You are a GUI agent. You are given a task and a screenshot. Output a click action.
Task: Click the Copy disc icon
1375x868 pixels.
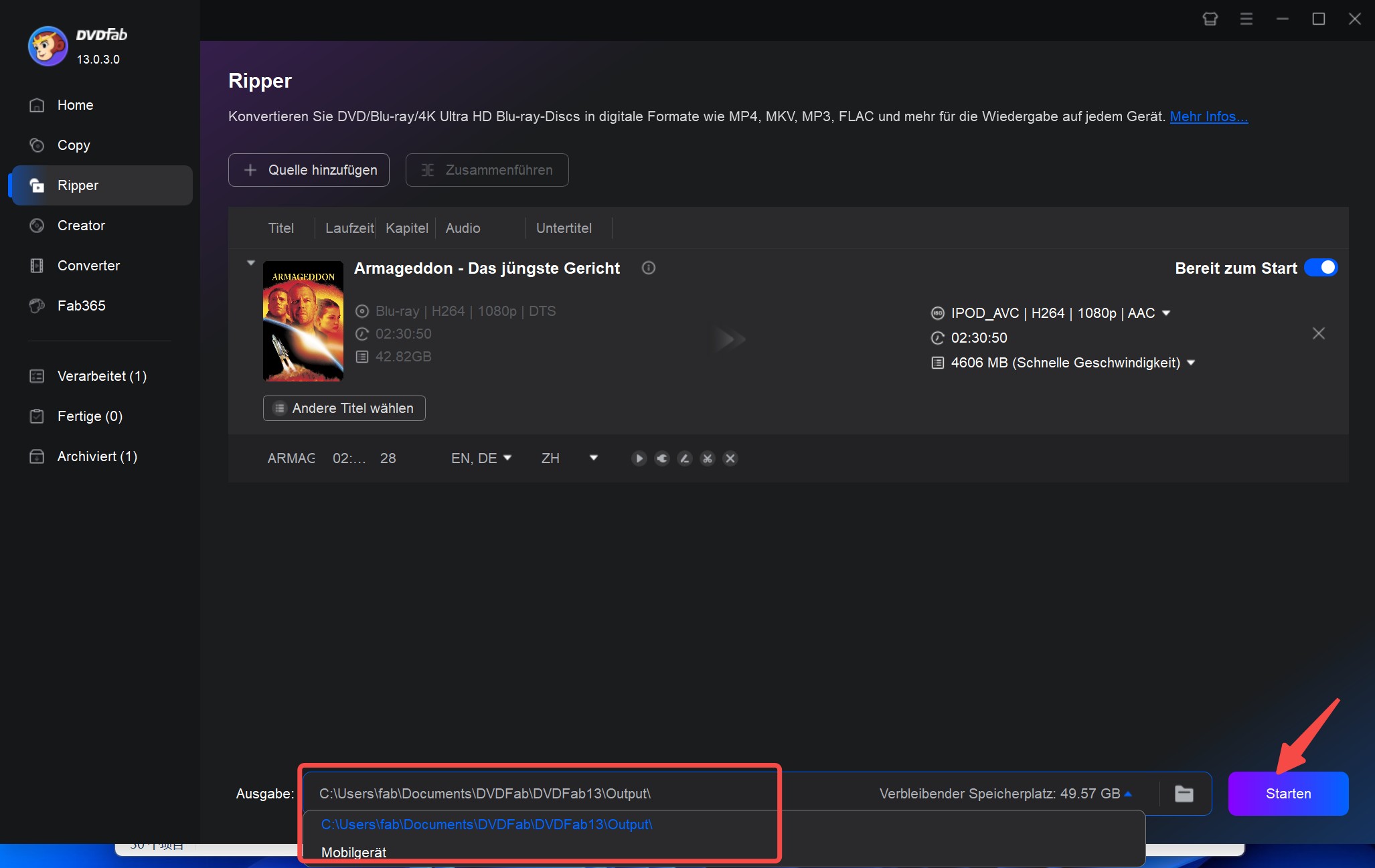pyautogui.click(x=37, y=145)
